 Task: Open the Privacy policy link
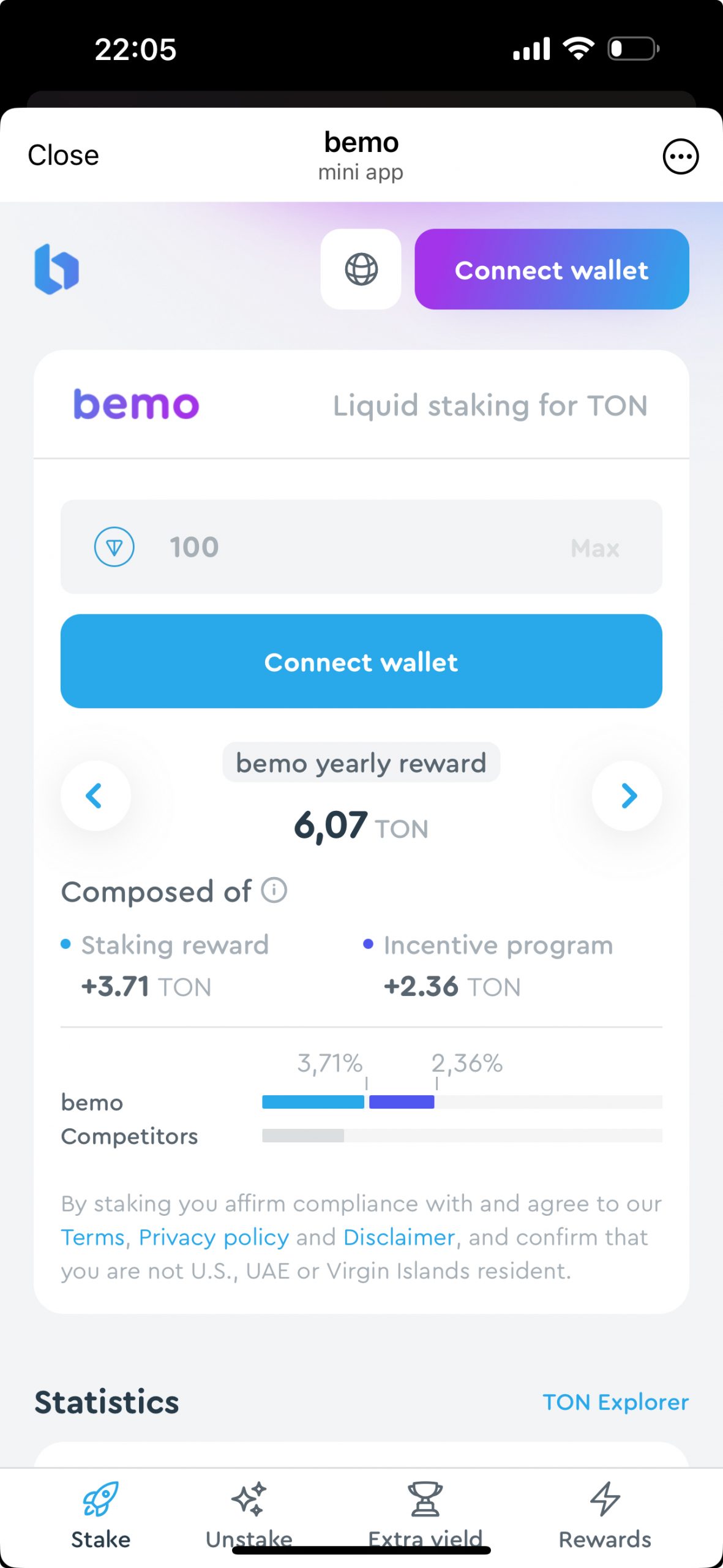point(214,1237)
